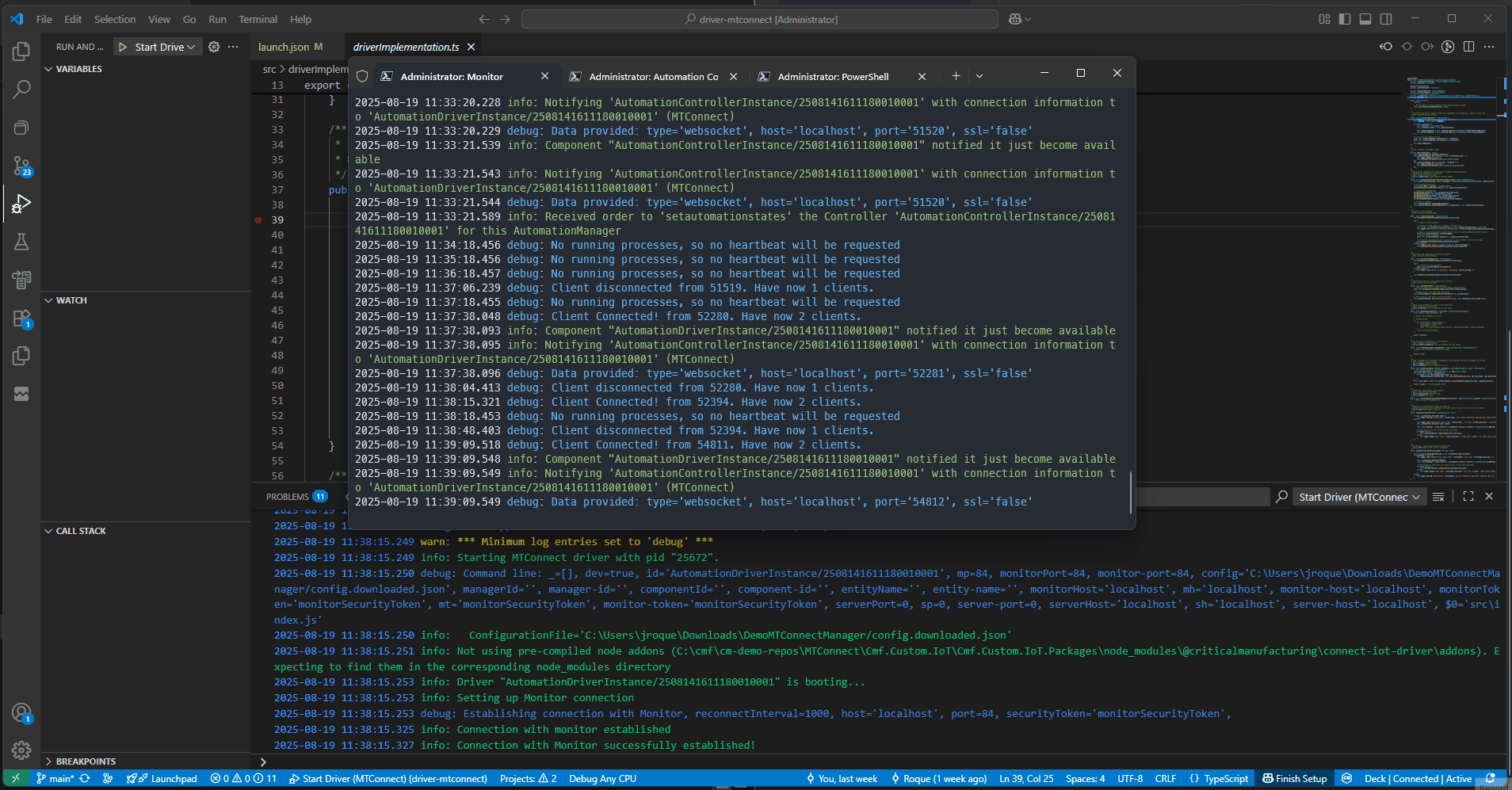Go back using title bar arrow
This screenshot has height=790, width=1512.
point(484,19)
